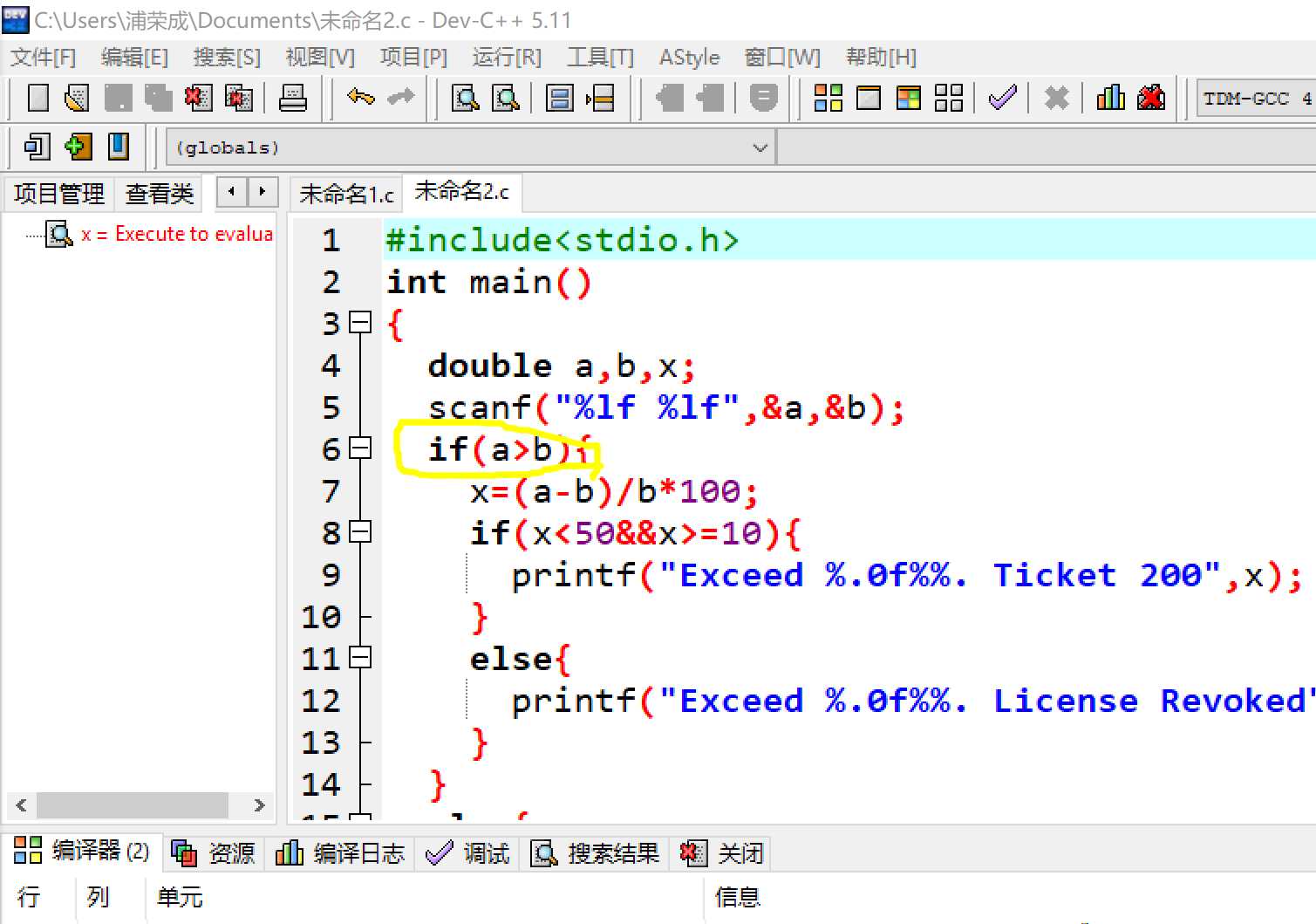Click the left-panel scrollbar left arrow
The height and width of the screenshot is (924, 1316).
tap(21, 805)
